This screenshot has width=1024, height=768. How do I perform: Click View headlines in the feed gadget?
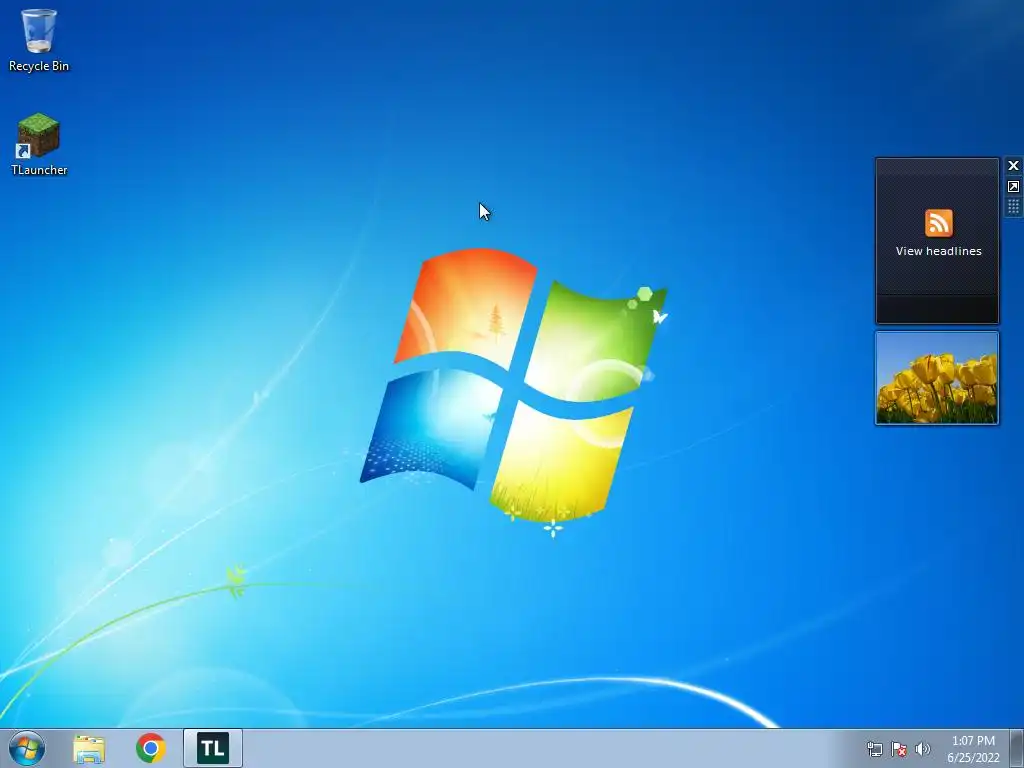click(x=938, y=251)
